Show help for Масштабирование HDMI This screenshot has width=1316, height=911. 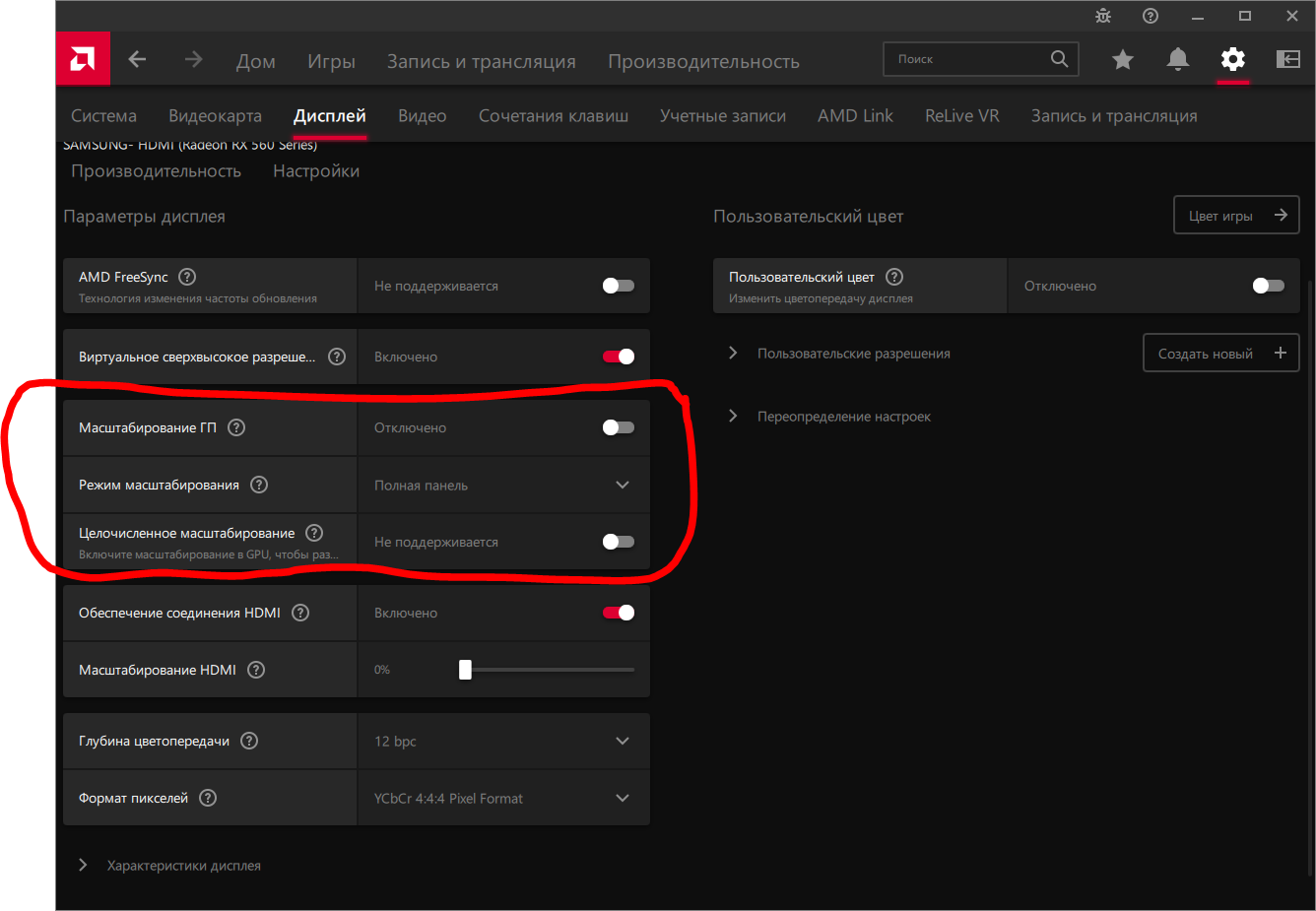[x=256, y=670]
